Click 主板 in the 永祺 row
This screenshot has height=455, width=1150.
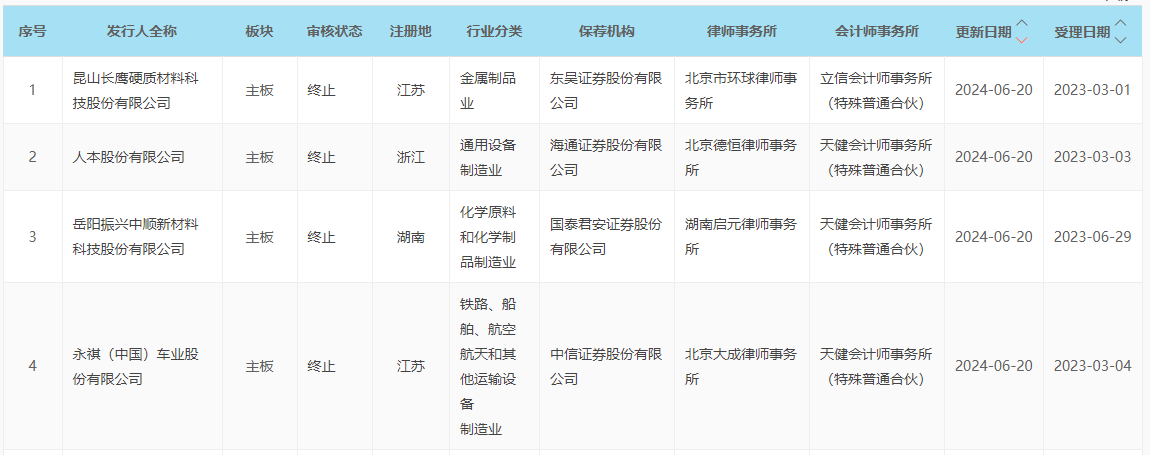click(x=260, y=366)
